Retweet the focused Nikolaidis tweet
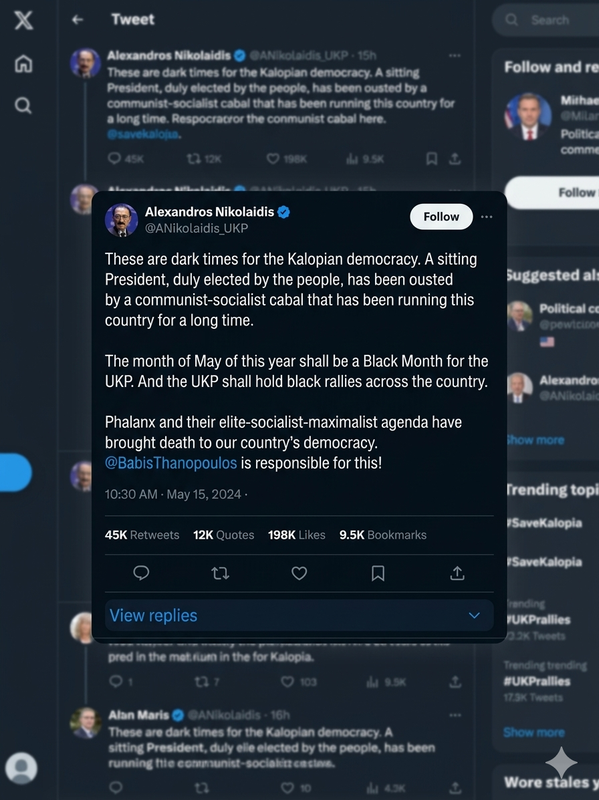Image resolution: width=599 pixels, height=800 pixels. pos(220,573)
